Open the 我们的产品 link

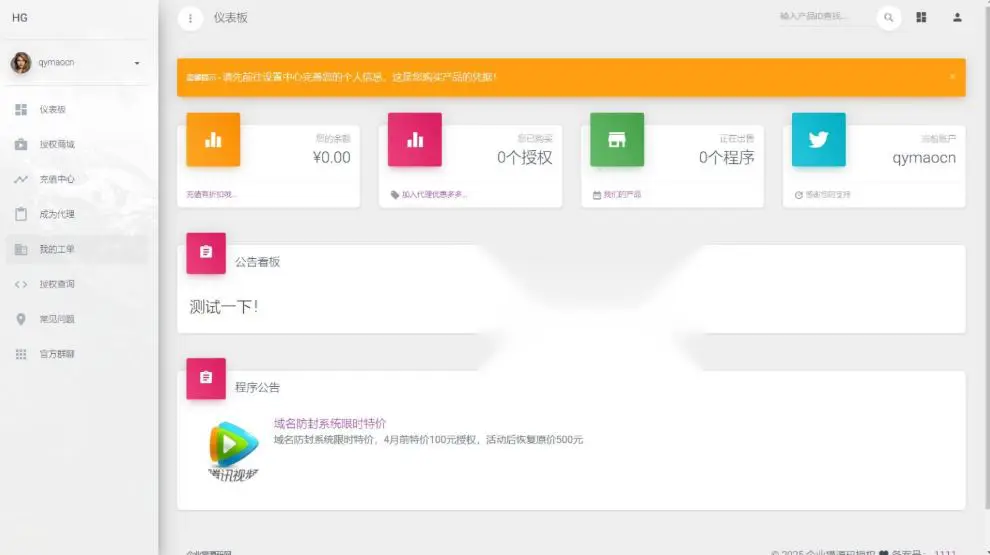(x=622, y=194)
